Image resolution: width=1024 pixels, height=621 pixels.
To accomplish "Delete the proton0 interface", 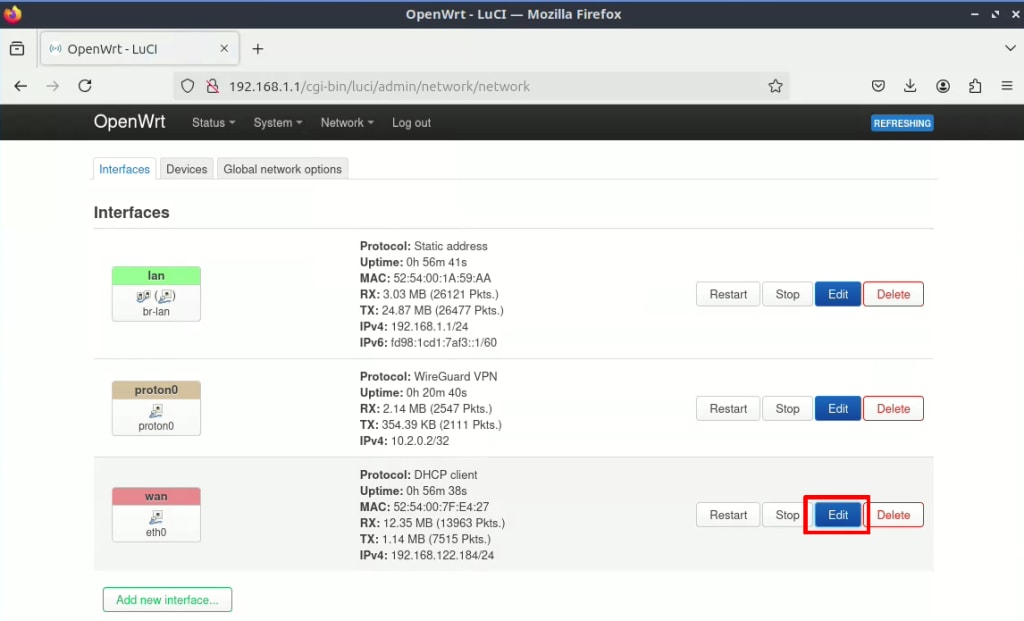I will 893,409.
